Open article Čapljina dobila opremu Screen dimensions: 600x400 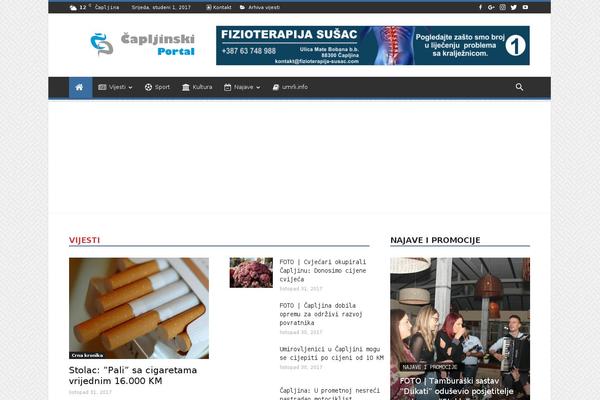pyautogui.click(x=321, y=314)
